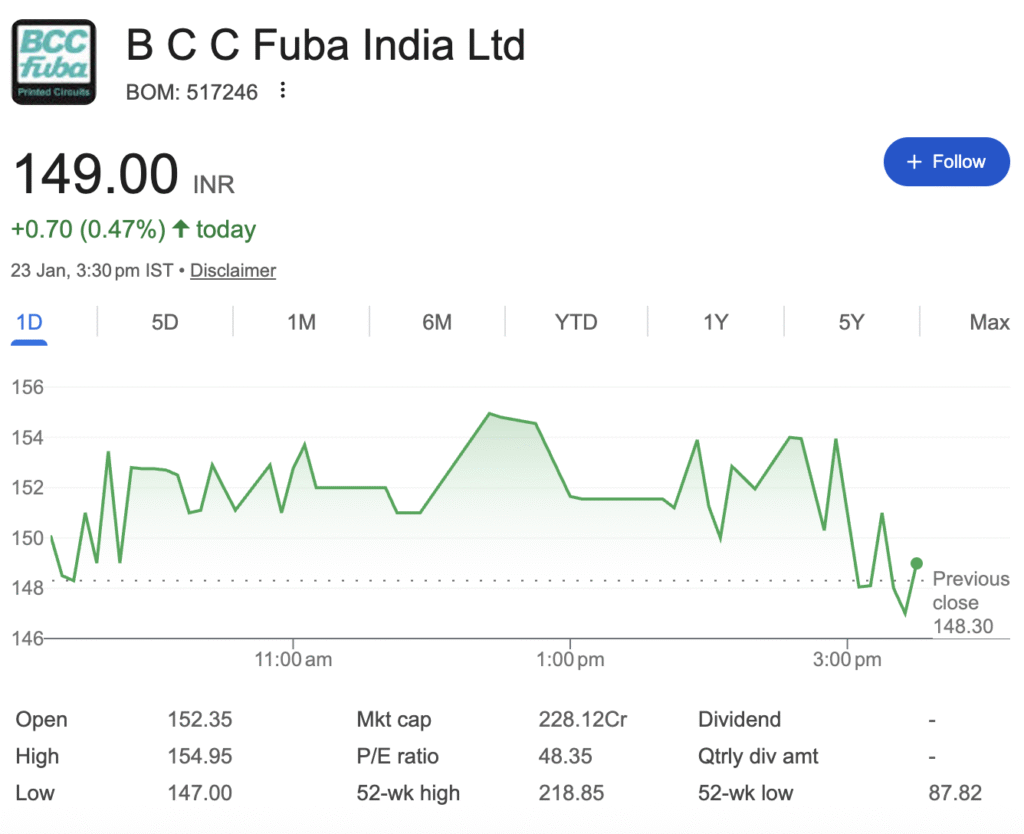Click the chart peak near 154.95

(x=490, y=413)
